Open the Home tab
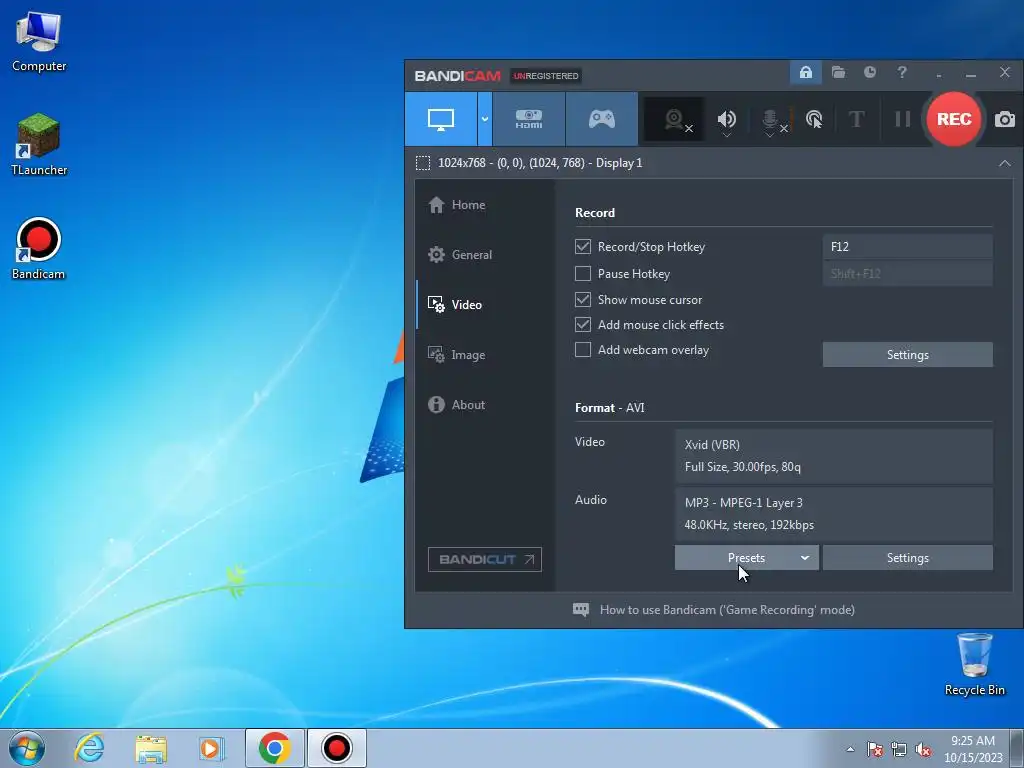 484,205
